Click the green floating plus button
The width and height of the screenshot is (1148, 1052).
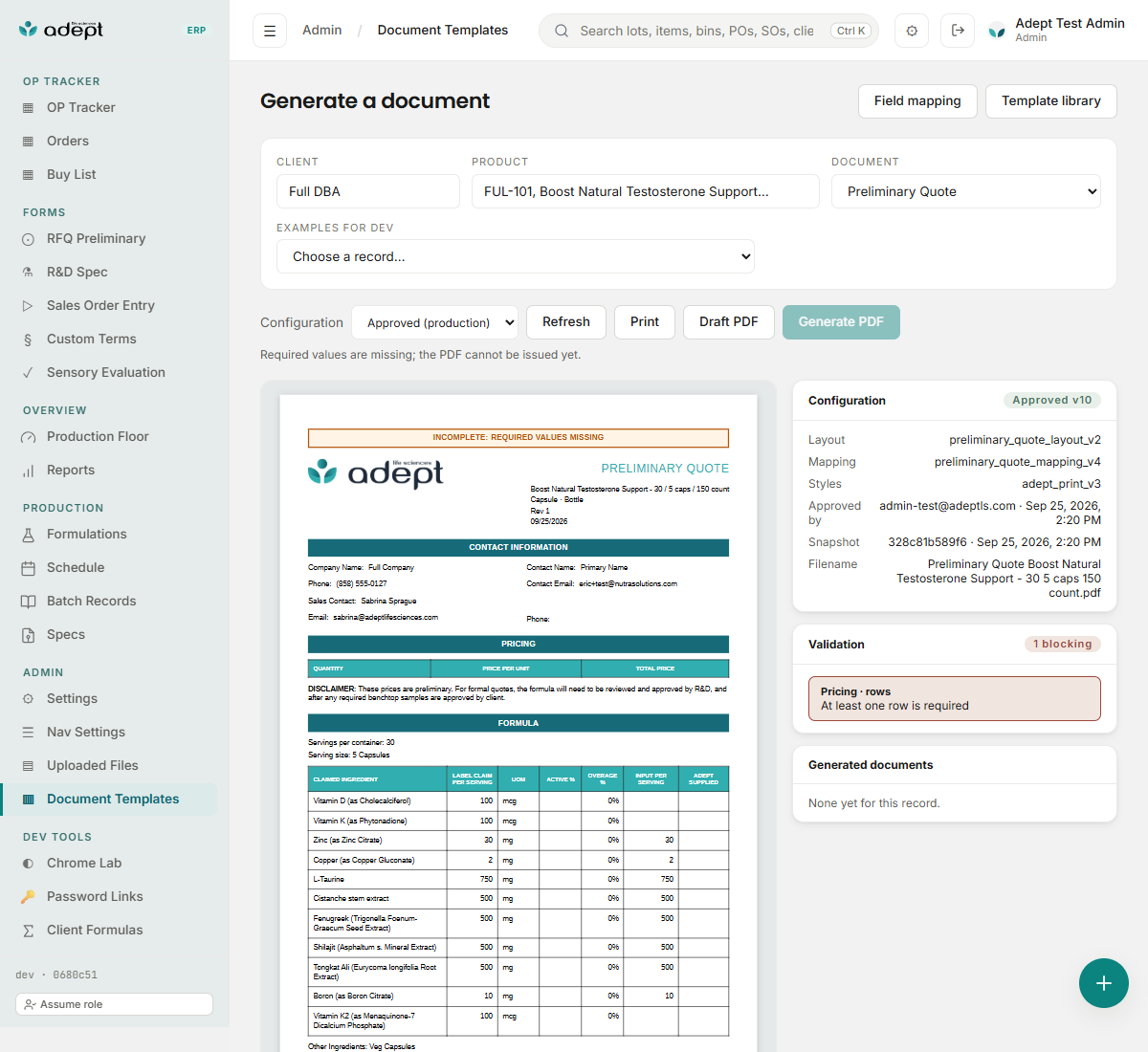pos(1104,983)
